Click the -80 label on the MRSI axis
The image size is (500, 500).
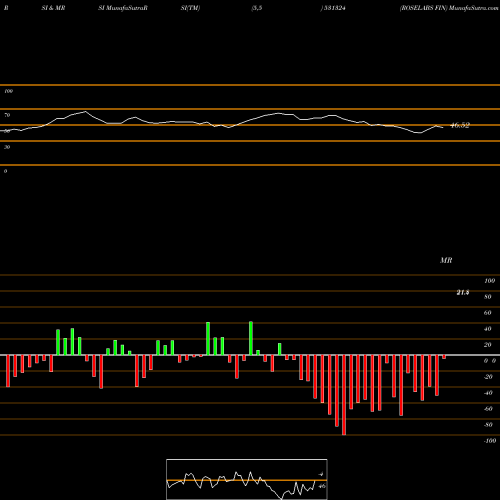pyautogui.click(x=488, y=425)
